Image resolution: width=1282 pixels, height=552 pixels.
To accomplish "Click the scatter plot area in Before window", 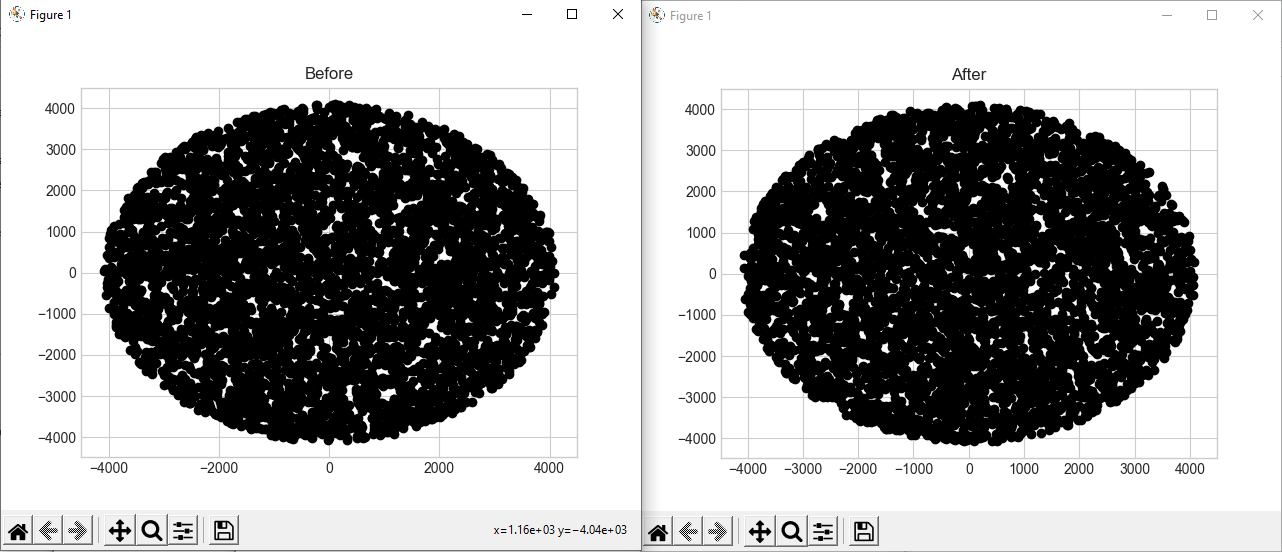I will click(x=329, y=273).
